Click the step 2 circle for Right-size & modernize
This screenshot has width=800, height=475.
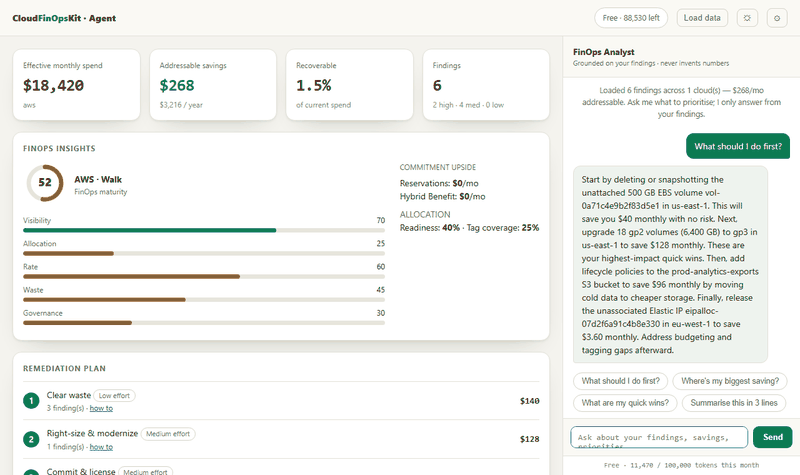(x=31, y=439)
